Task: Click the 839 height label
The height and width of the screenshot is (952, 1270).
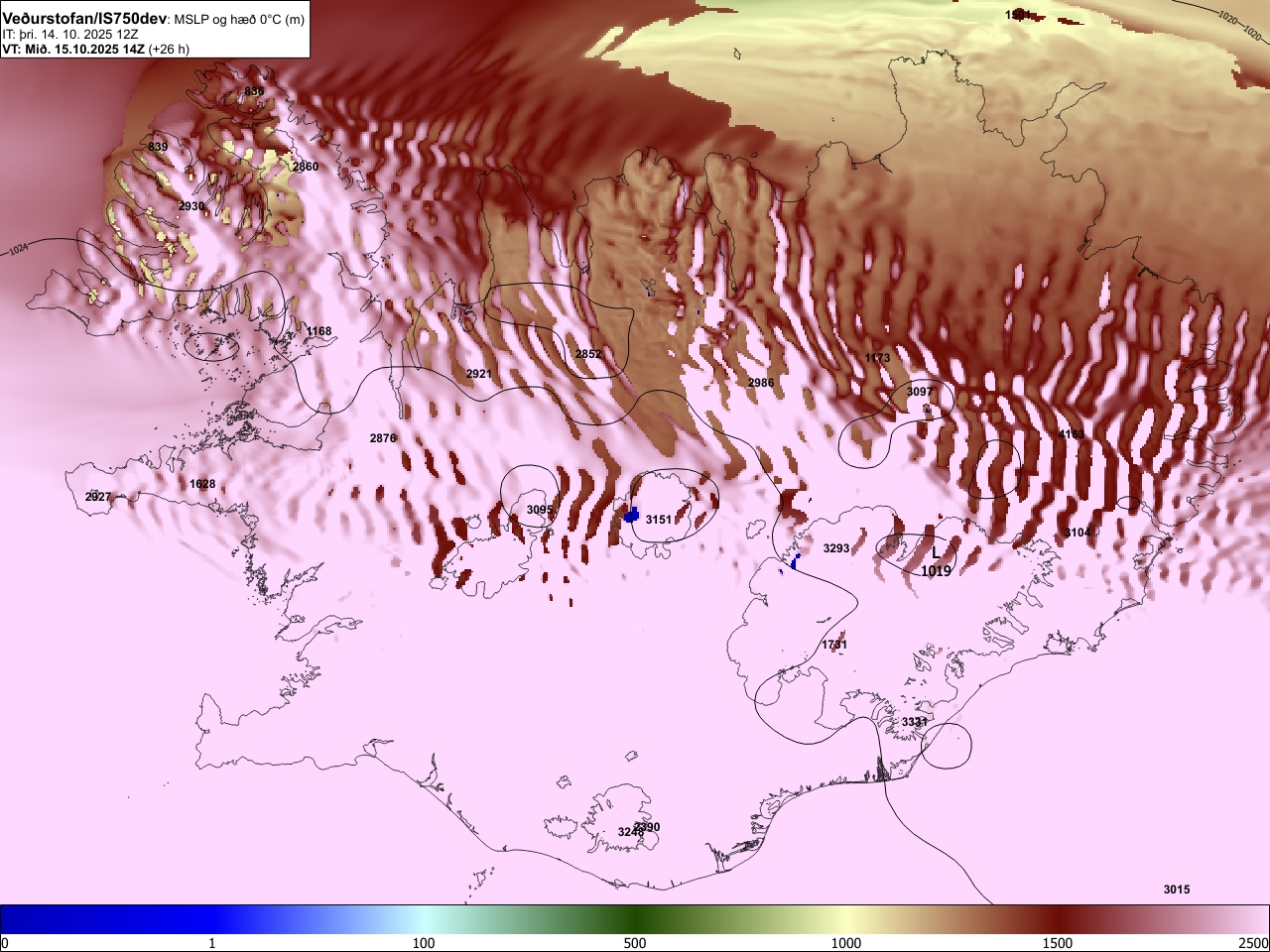Action: coord(158,147)
